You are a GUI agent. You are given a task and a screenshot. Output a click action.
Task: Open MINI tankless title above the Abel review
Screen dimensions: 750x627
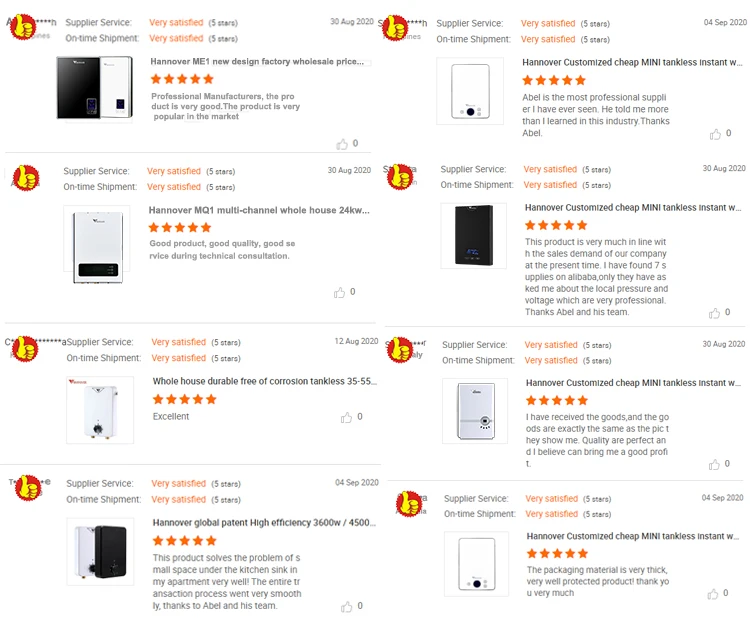633,62
